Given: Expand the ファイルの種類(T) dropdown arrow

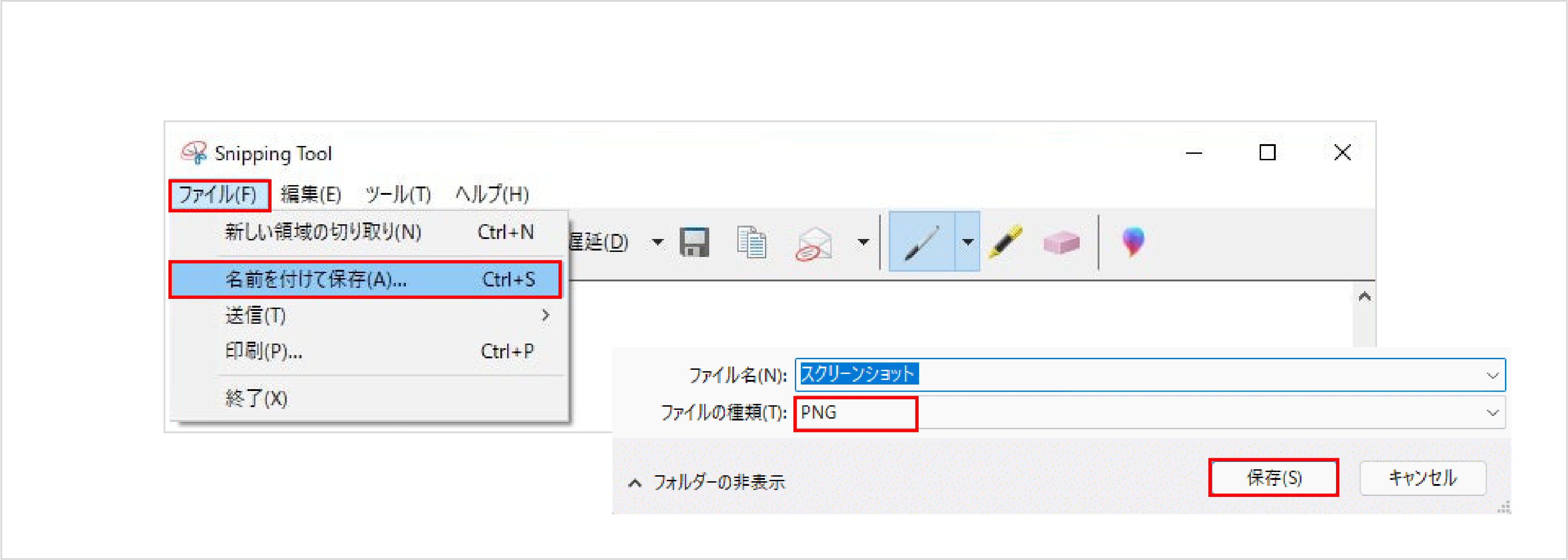Looking at the screenshot, I should [1493, 413].
